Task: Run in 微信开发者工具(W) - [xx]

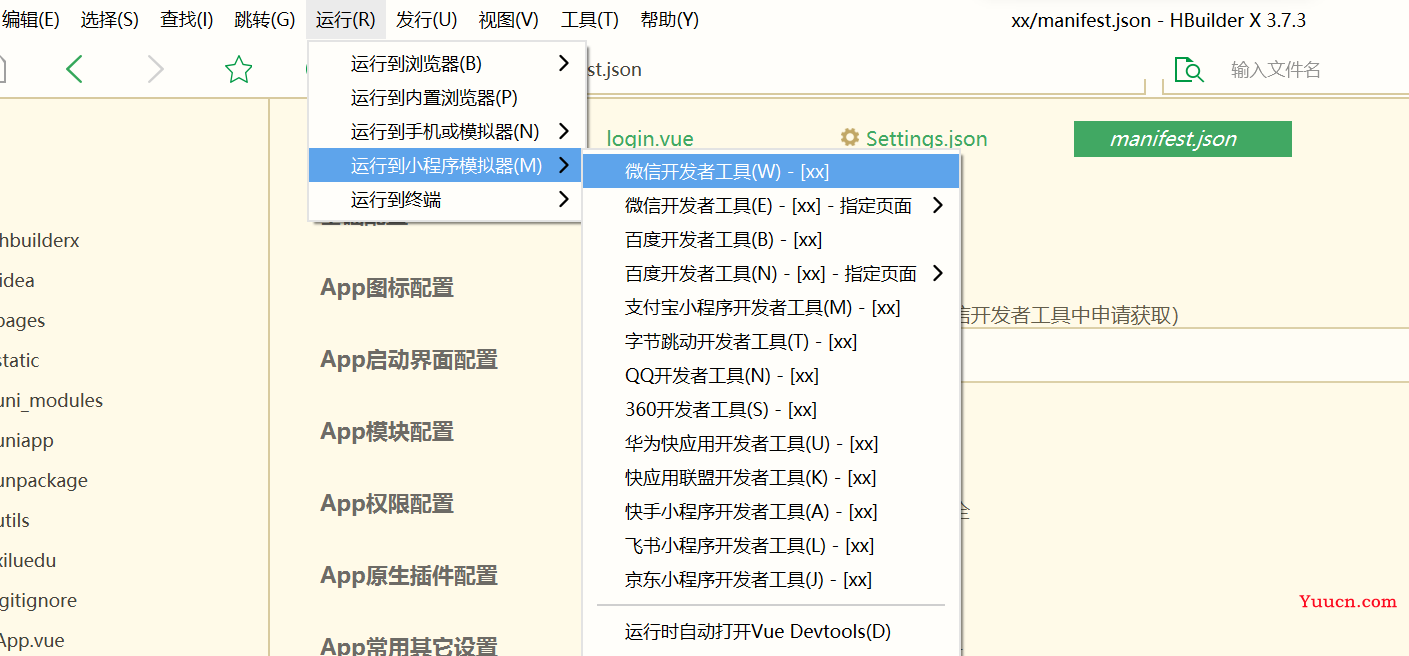Action: (771, 172)
